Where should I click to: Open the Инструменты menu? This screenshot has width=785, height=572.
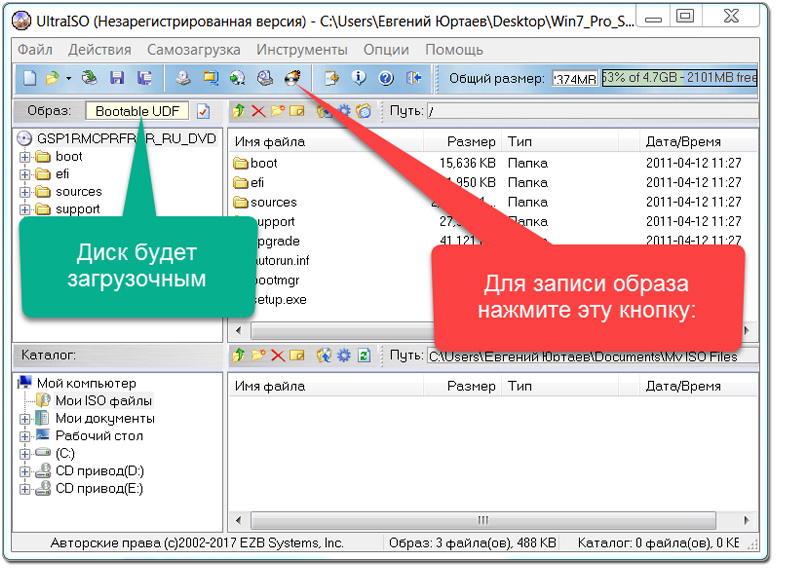pos(302,50)
